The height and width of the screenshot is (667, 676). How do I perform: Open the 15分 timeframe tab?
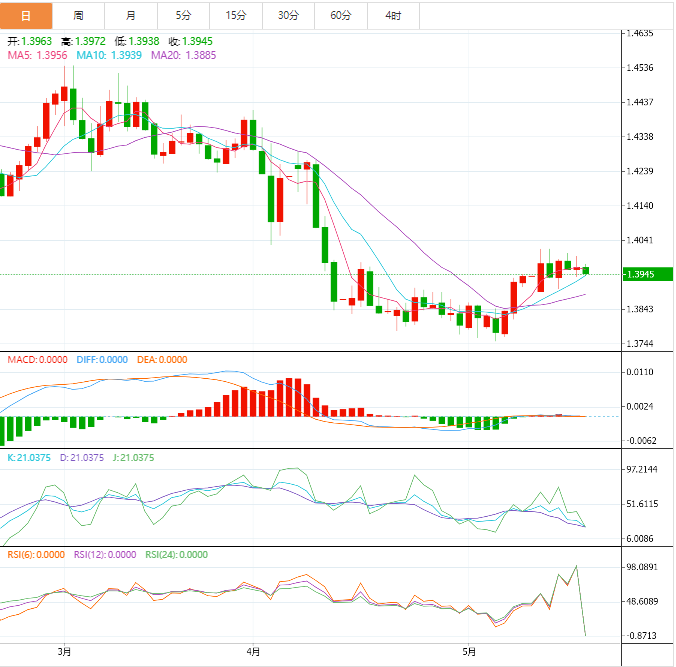(x=236, y=16)
